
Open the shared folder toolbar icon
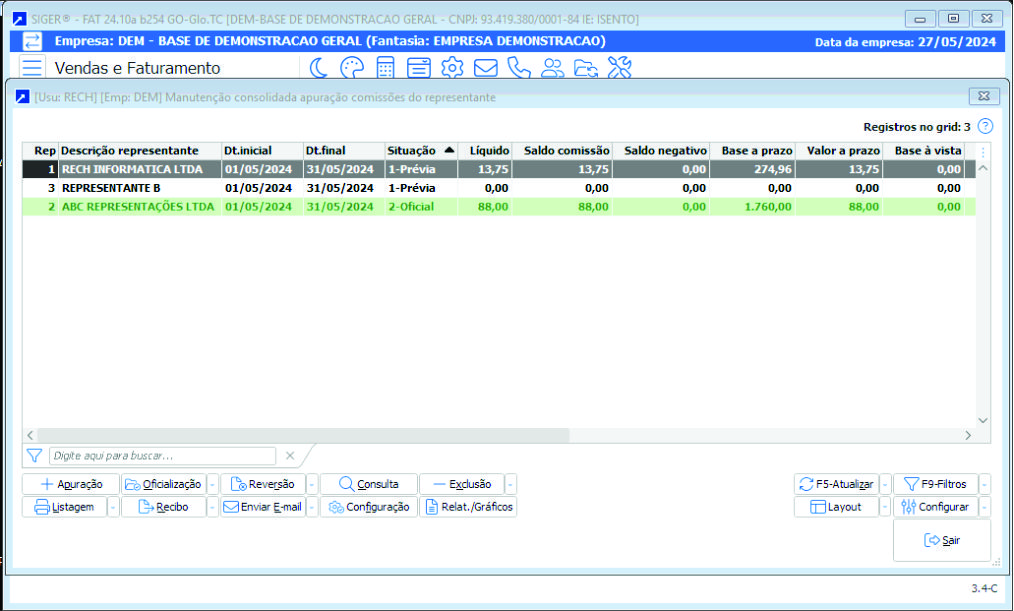point(585,67)
